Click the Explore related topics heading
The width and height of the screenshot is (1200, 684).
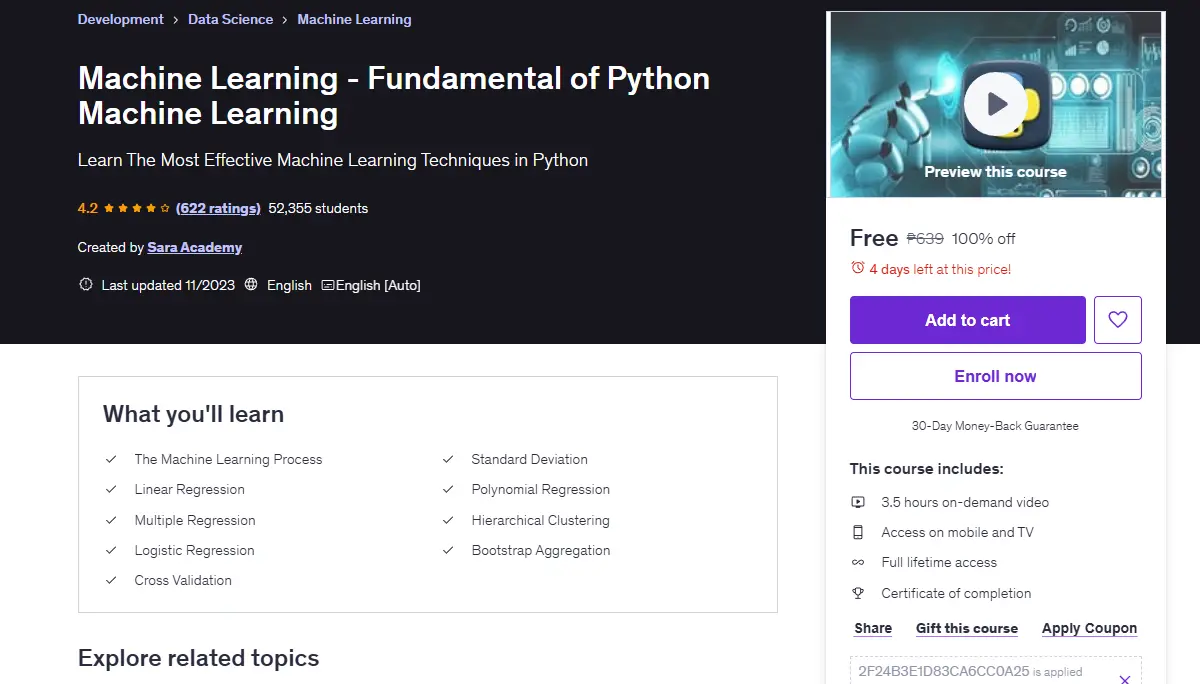[x=199, y=658]
